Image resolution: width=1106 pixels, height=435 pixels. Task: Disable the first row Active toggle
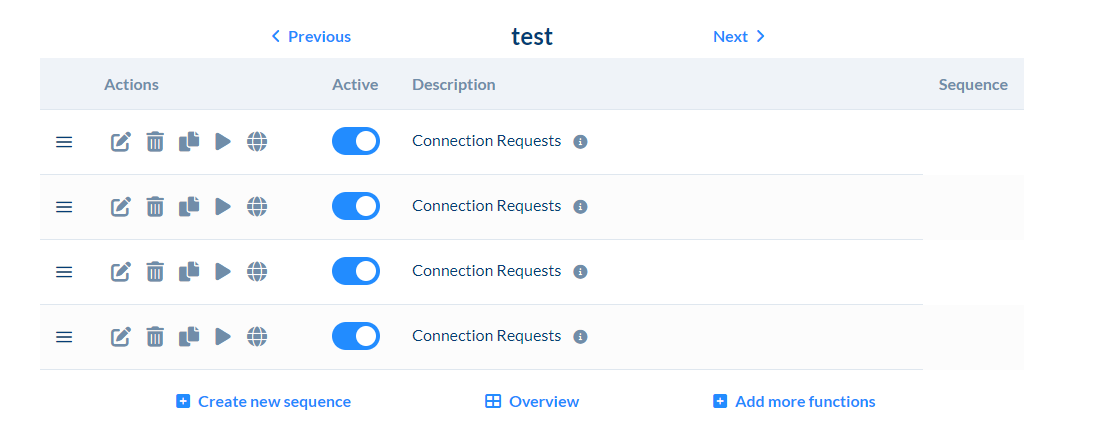pos(356,141)
